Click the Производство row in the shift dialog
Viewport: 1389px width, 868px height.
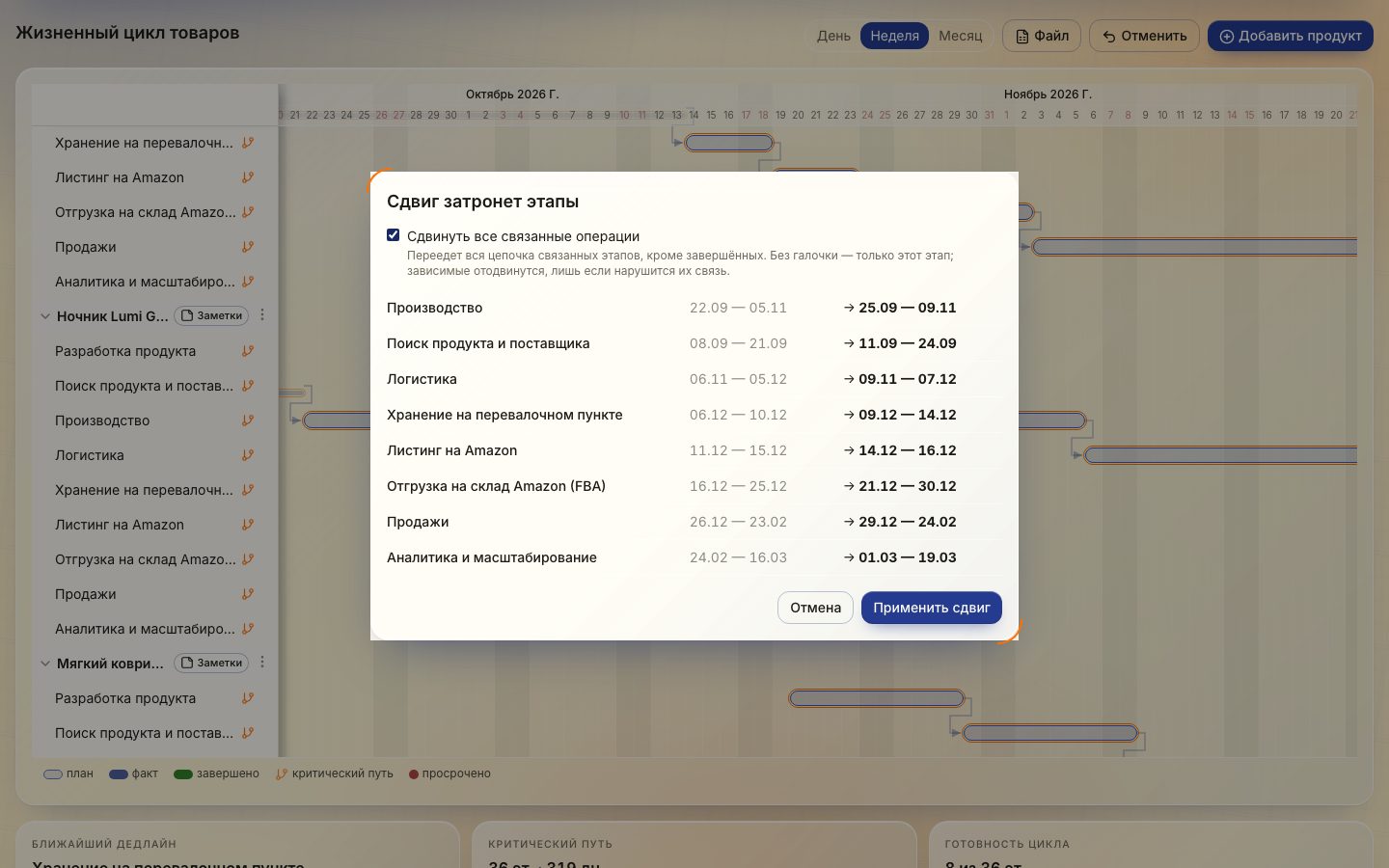coord(694,308)
